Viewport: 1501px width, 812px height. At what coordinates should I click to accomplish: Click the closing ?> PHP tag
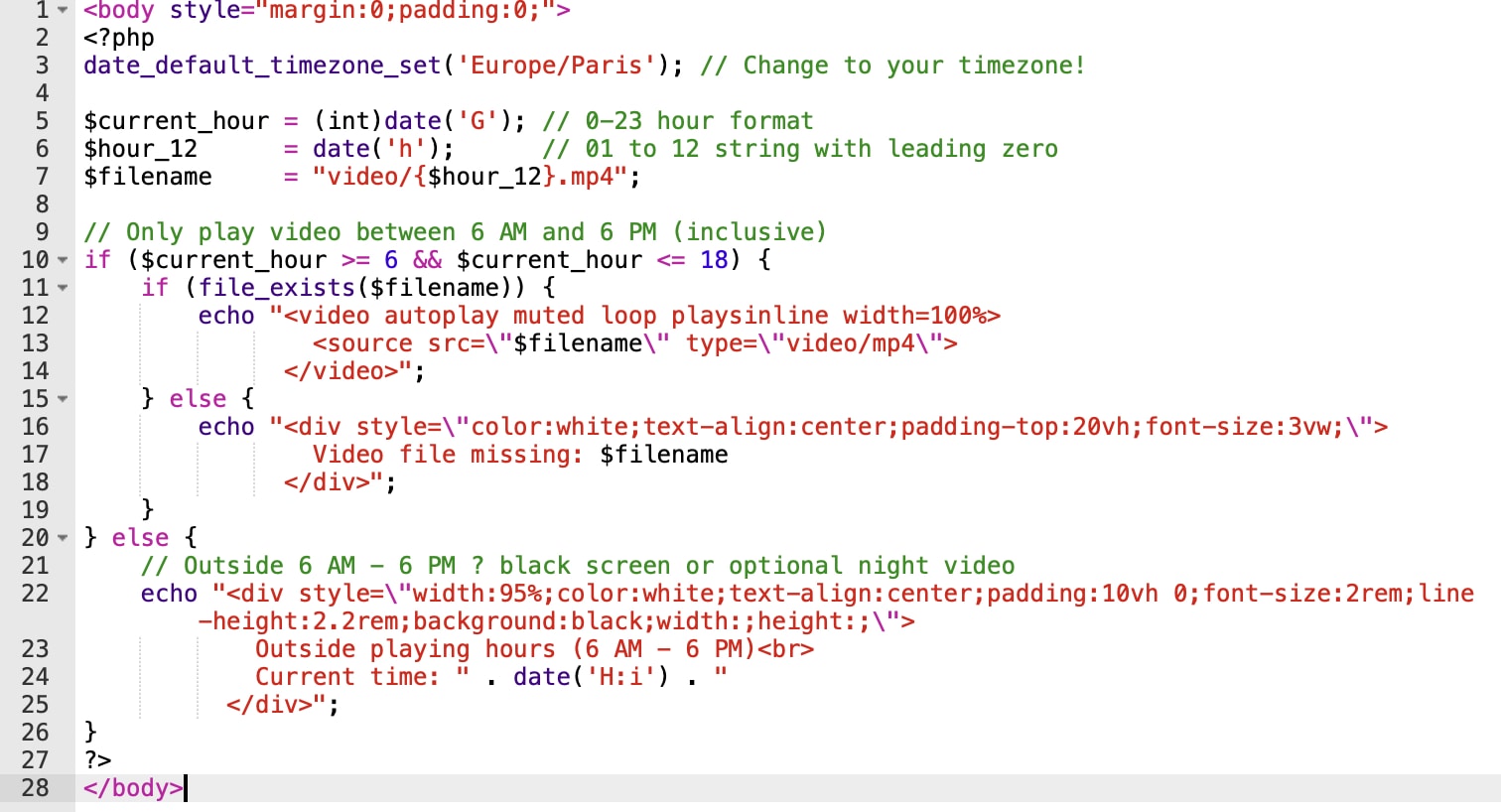coord(97,760)
